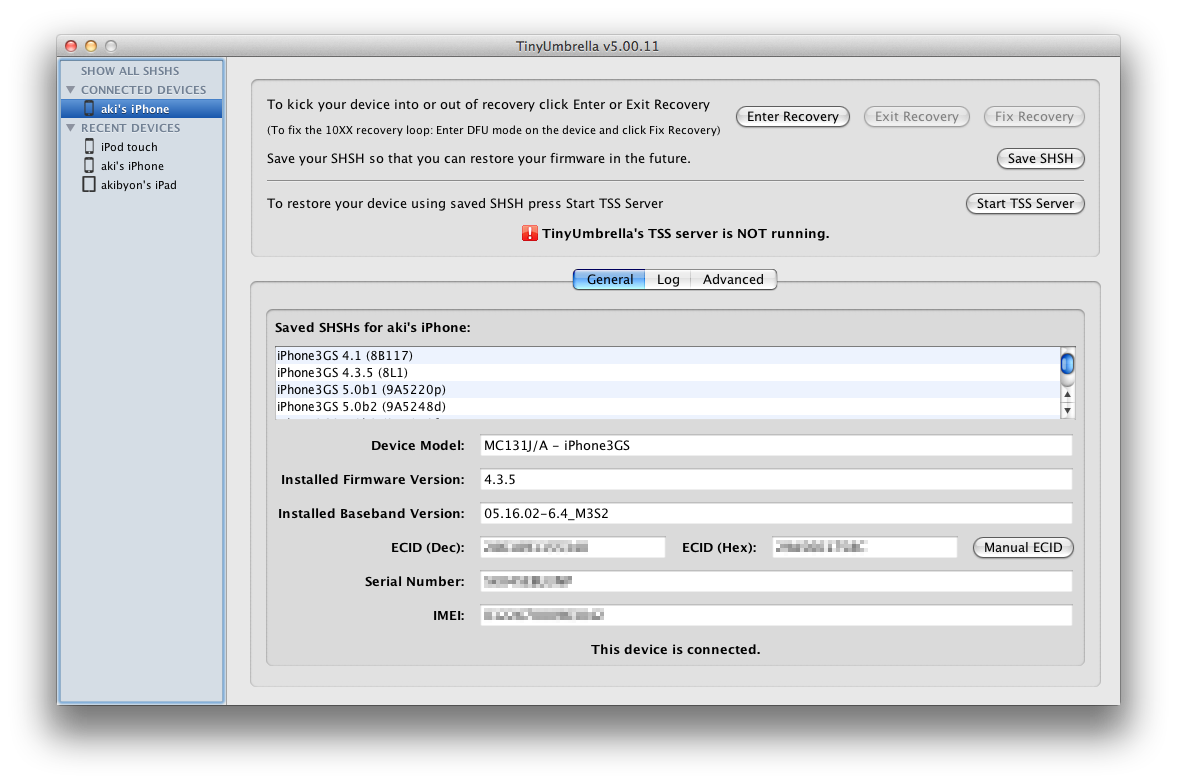Image resolution: width=1177 pixels, height=784 pixels.
Task: Click the phone icon next to recent aki's iPhone
Action: point(89,165)
